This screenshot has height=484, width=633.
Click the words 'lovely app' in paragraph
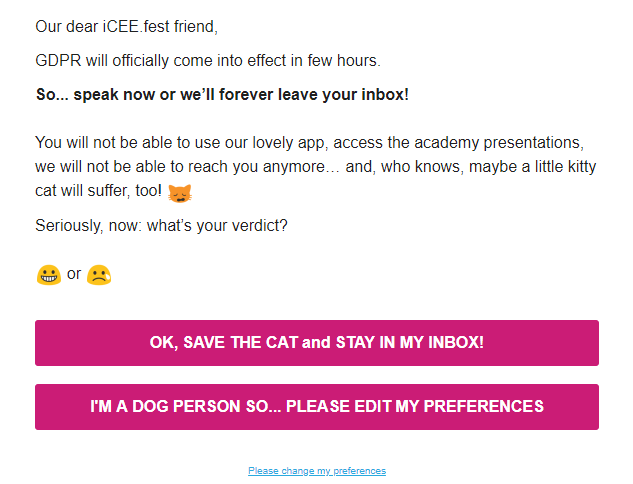[288, 143]
